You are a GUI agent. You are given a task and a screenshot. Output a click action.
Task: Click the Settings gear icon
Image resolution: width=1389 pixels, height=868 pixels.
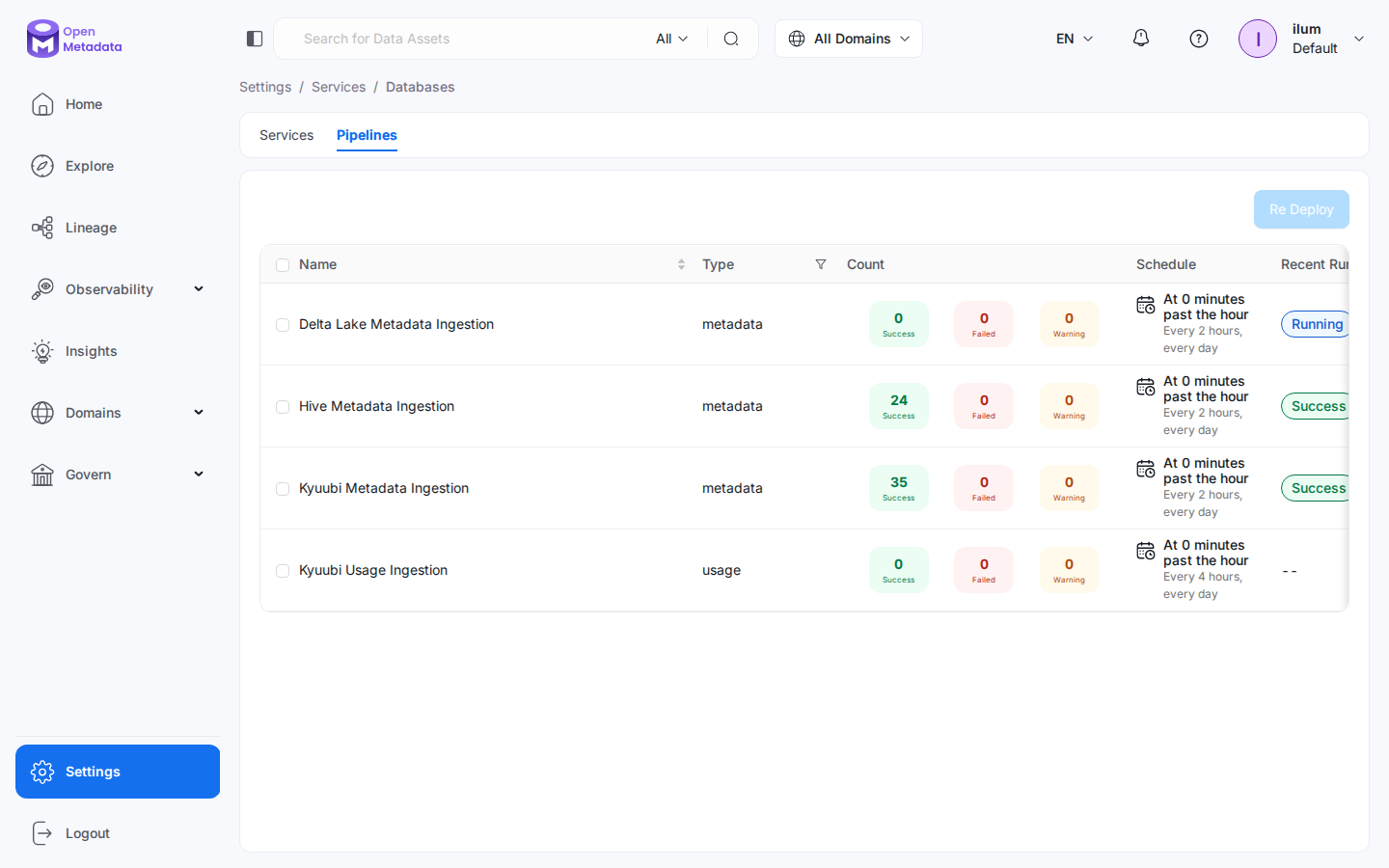click(x=42, y=772)
